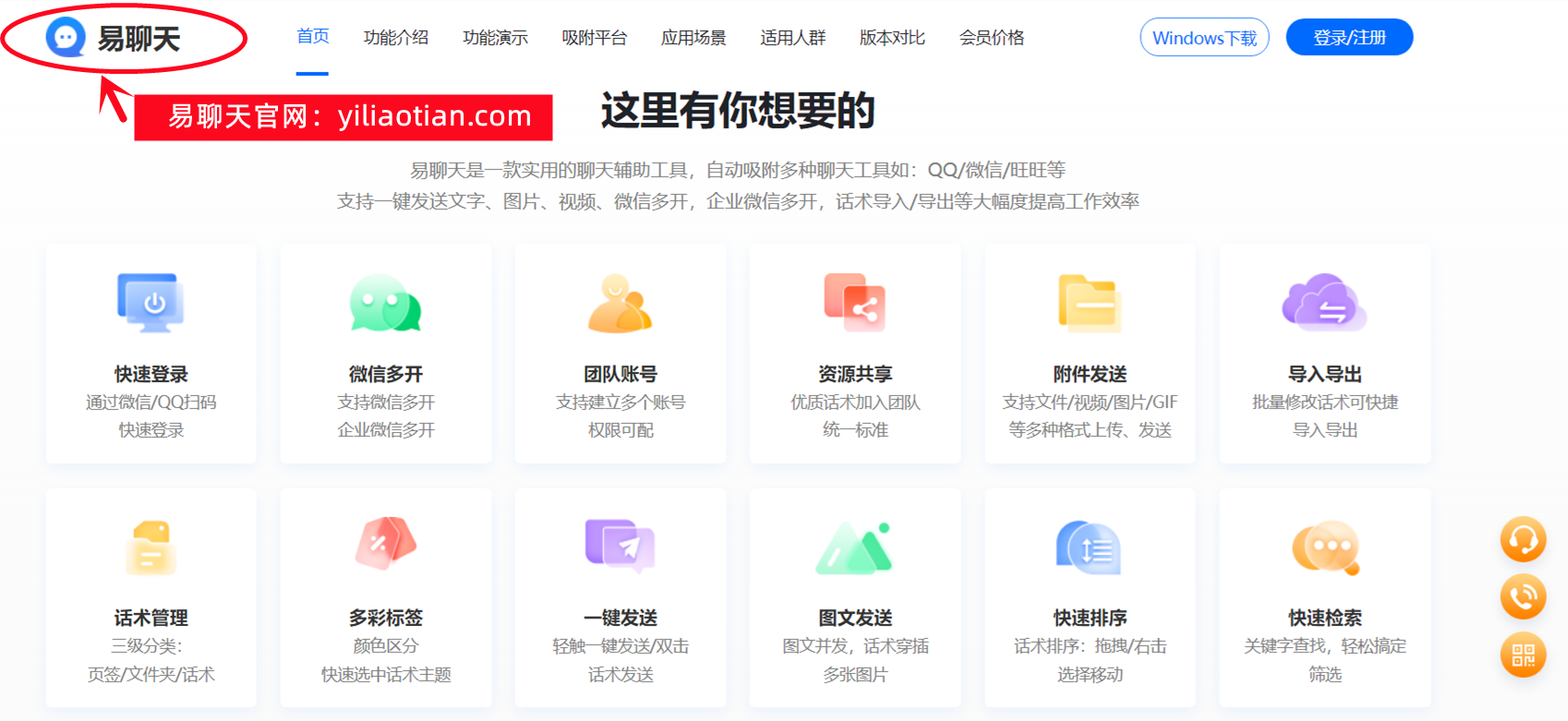Open 适用人群 navigation item
Viewport: 1568px width, 721px height.
tap(793, 38)
